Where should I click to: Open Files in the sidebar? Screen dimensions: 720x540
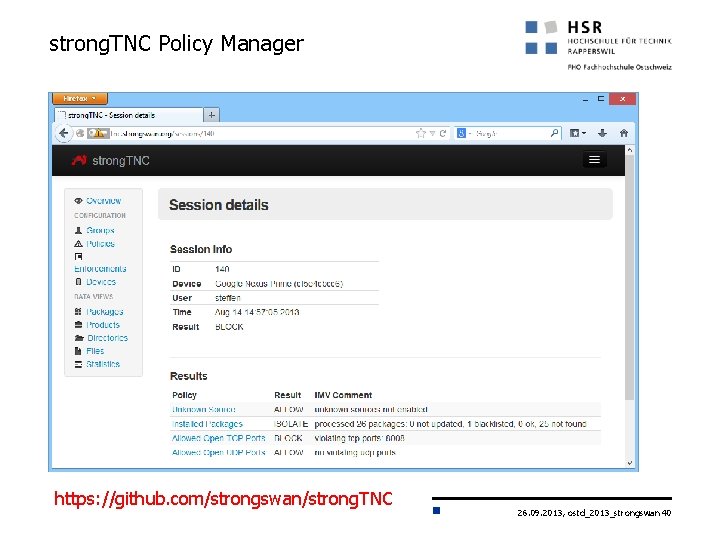pos(95,351)
